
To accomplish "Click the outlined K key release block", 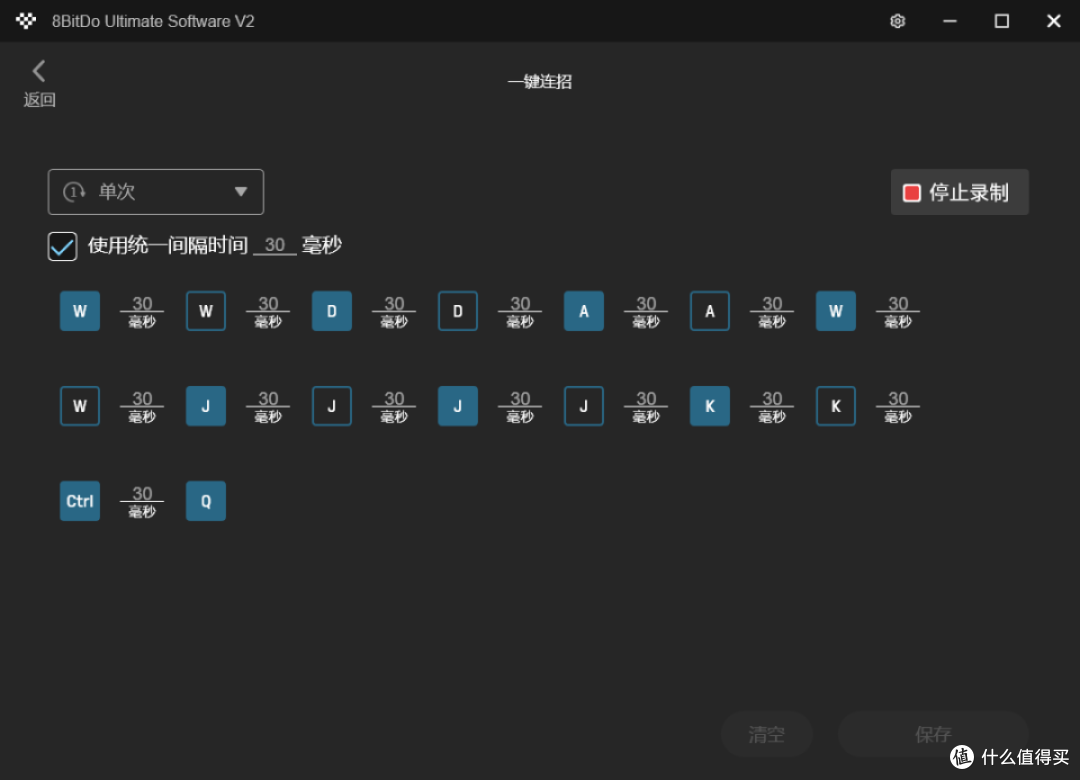I will (x=836, y=406).
